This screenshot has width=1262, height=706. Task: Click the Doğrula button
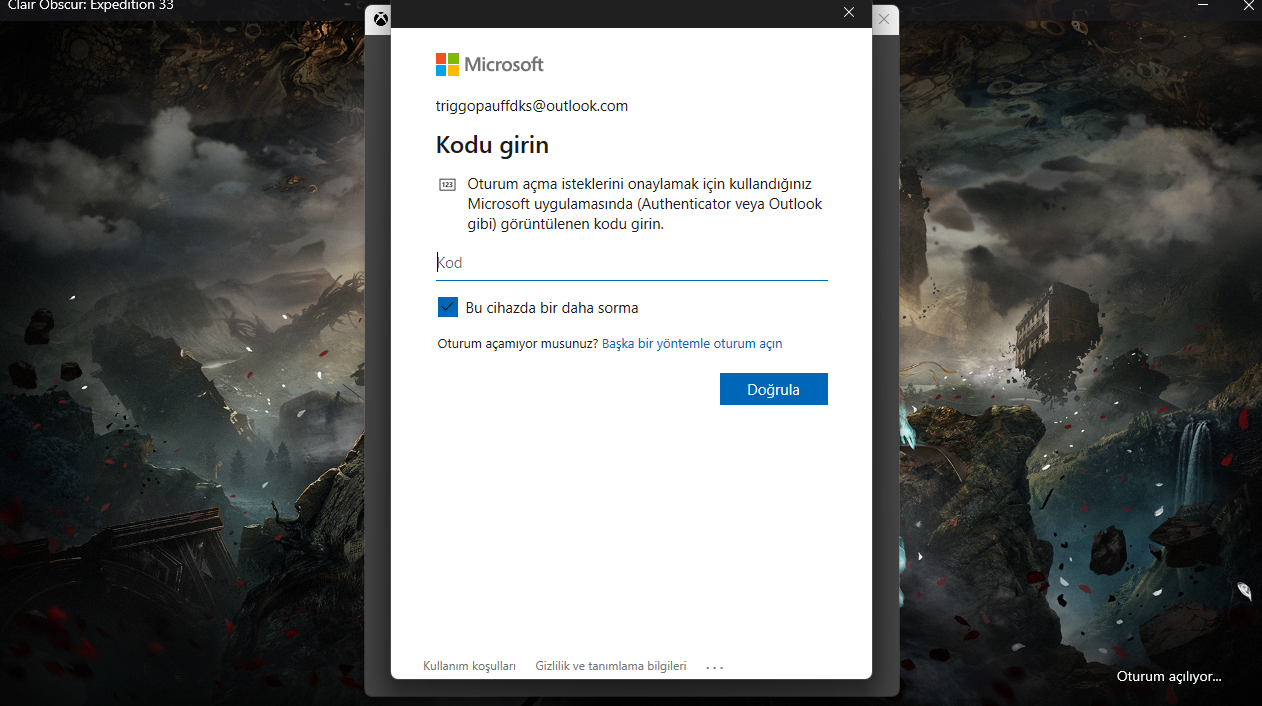point(773,389)
